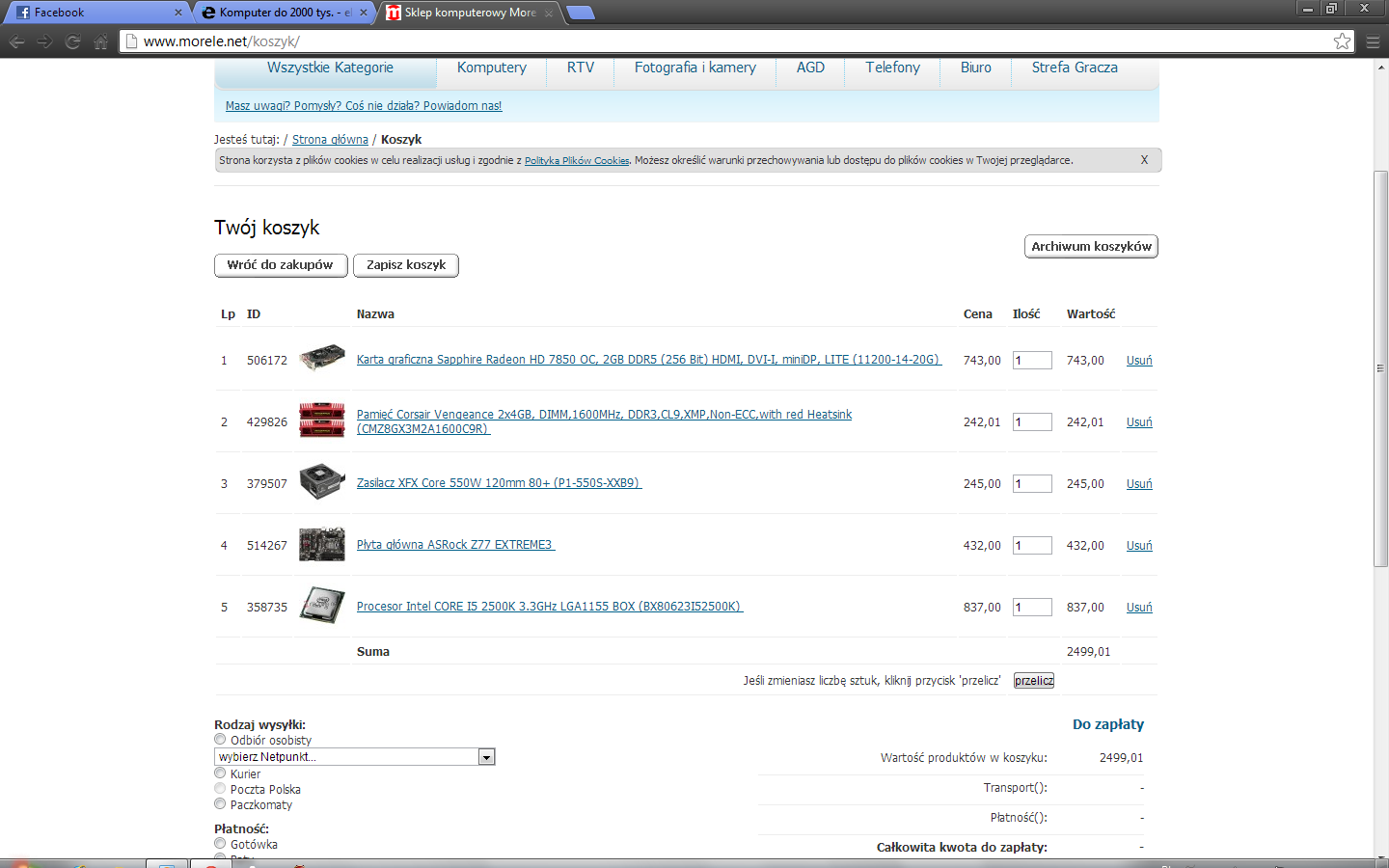Image resolution: width=1389 pixels, height=868 pixels.
Task: Open the Telefony category
Action: 892,68
